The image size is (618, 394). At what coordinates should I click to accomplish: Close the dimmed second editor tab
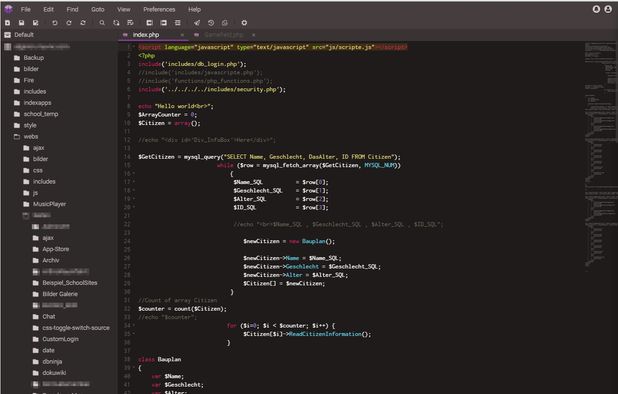click(x=253, y=35)
